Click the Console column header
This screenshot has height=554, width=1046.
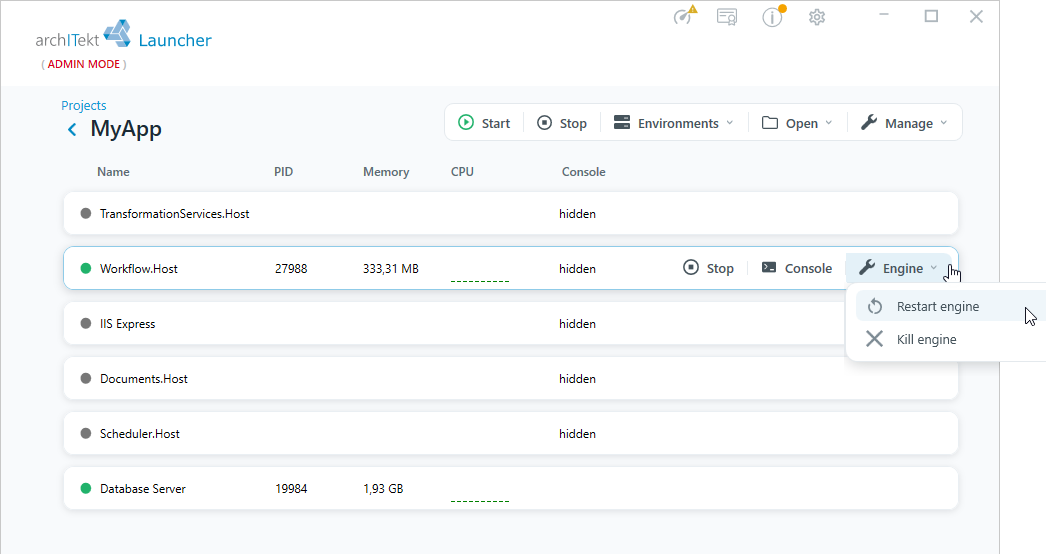(x=584, y=172)
